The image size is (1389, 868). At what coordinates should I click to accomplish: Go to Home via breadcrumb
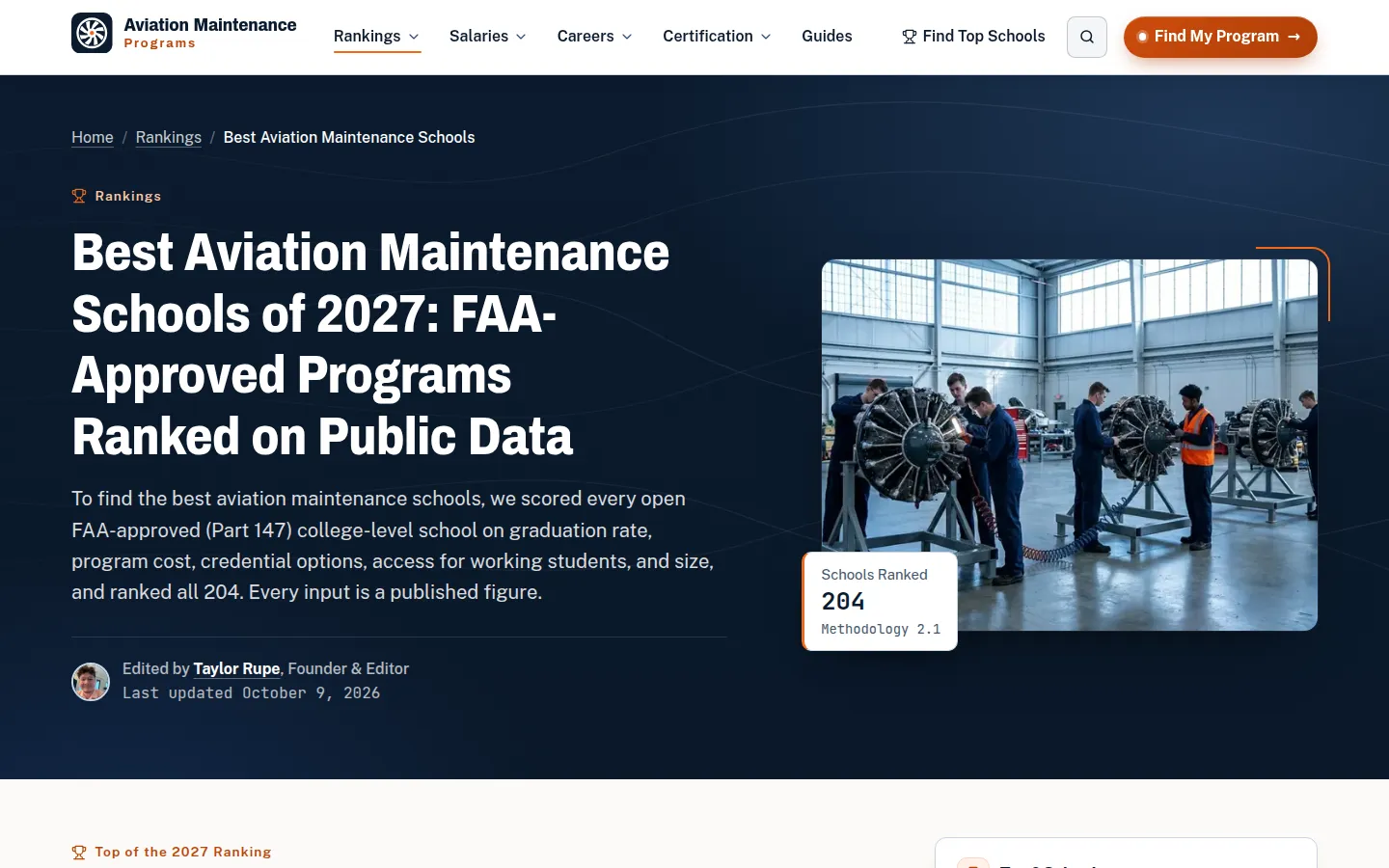click(93, 137)
